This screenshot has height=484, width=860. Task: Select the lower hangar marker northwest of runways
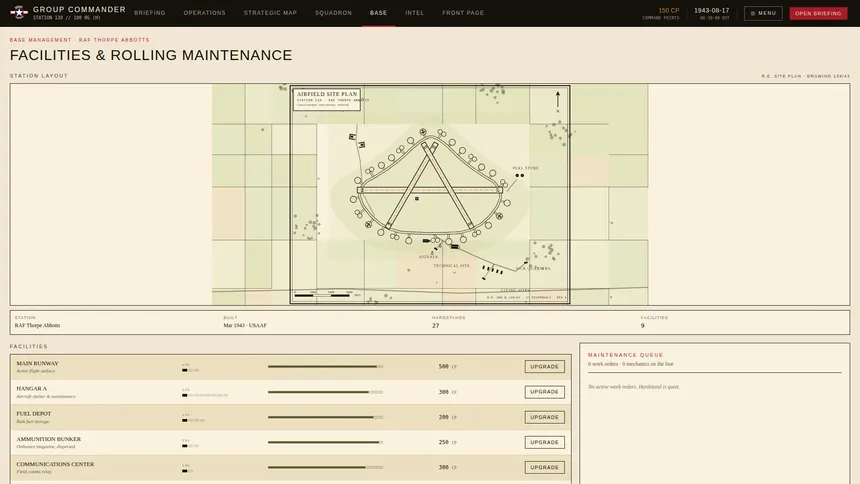click(361, 145)
